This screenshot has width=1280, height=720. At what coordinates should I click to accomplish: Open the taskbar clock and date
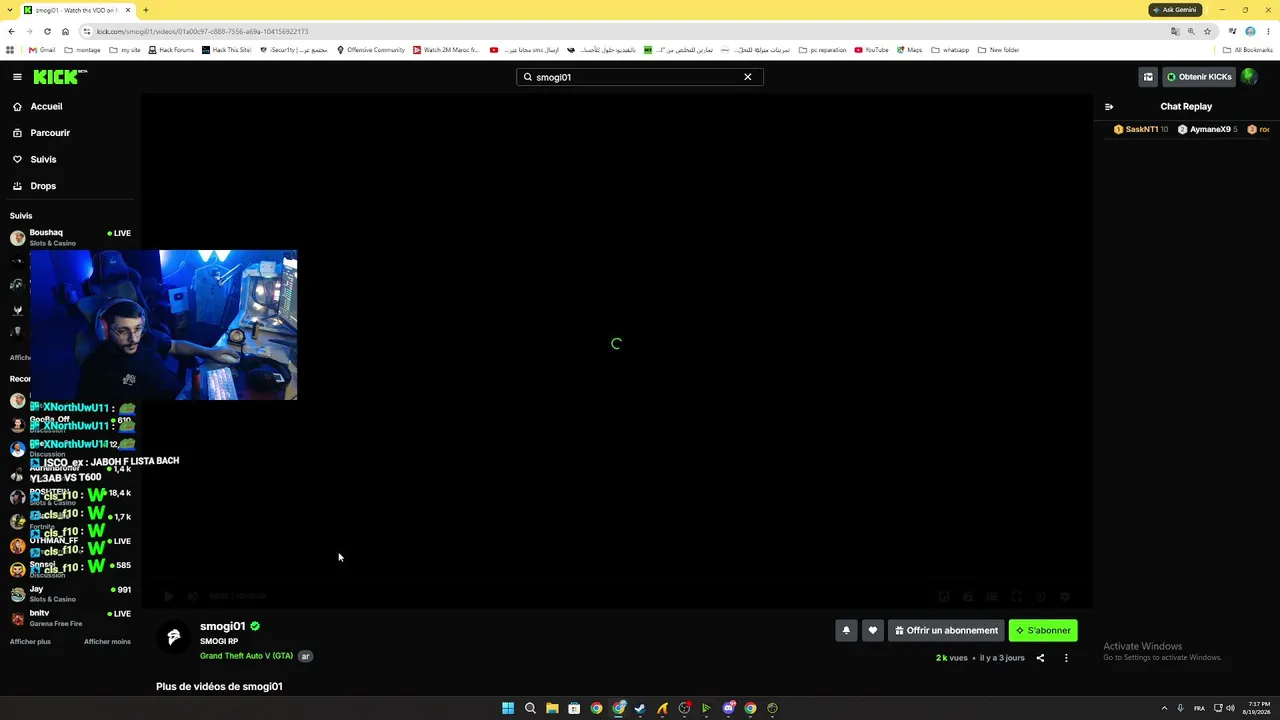pos(1258,708)
